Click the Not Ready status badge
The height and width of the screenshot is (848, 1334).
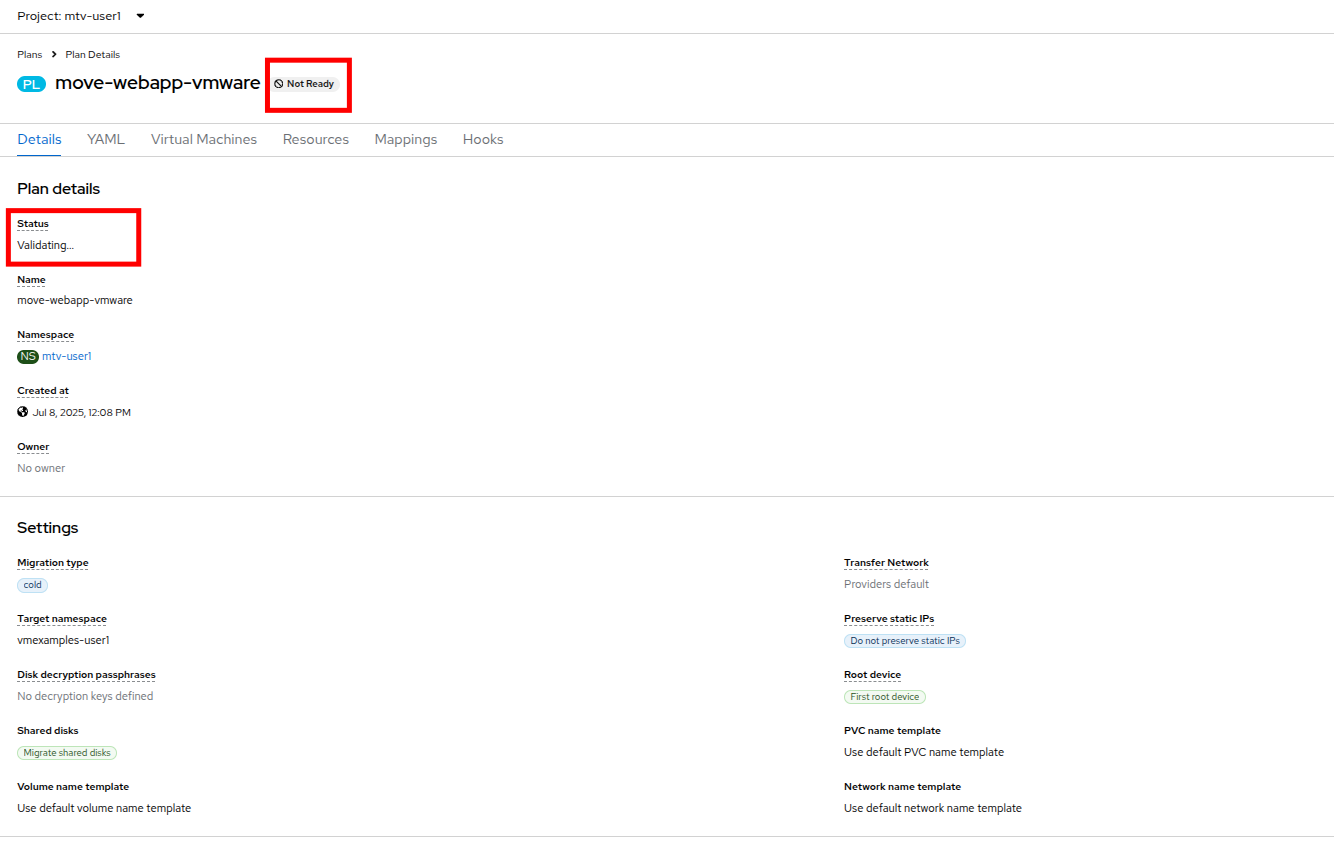[x=305, y=84]
